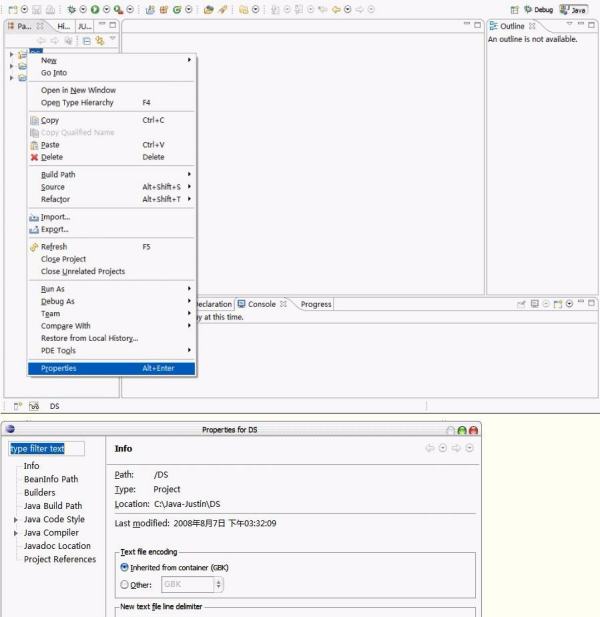Choose Restore from Local History...
600x617 pixels.
coord(111,338)
